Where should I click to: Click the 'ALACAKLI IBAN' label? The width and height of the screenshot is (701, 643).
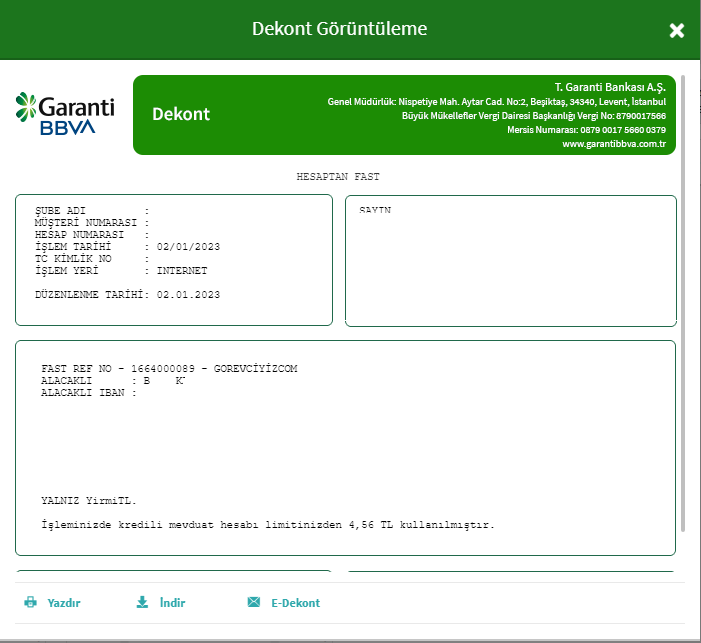[83, 393]
